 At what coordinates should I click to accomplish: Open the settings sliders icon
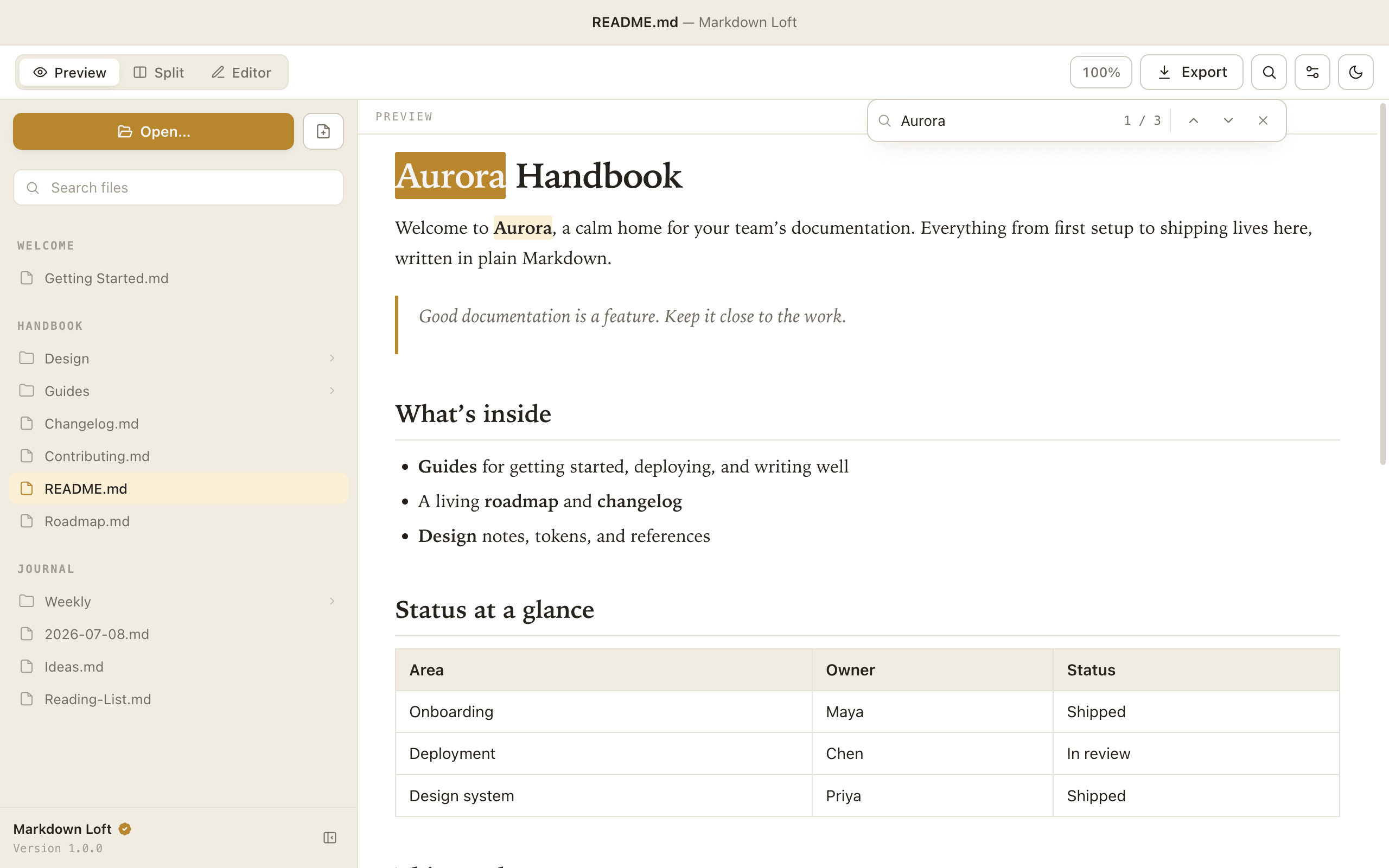(x=1312, y=72)
